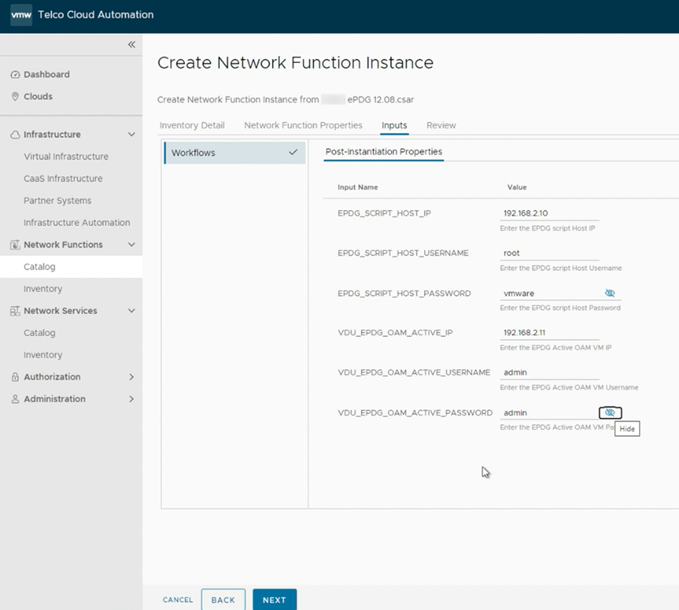This screenshot has width=679, height=610.
Task: Select Workflows in the left panel
Action: (x=234, y=153)
